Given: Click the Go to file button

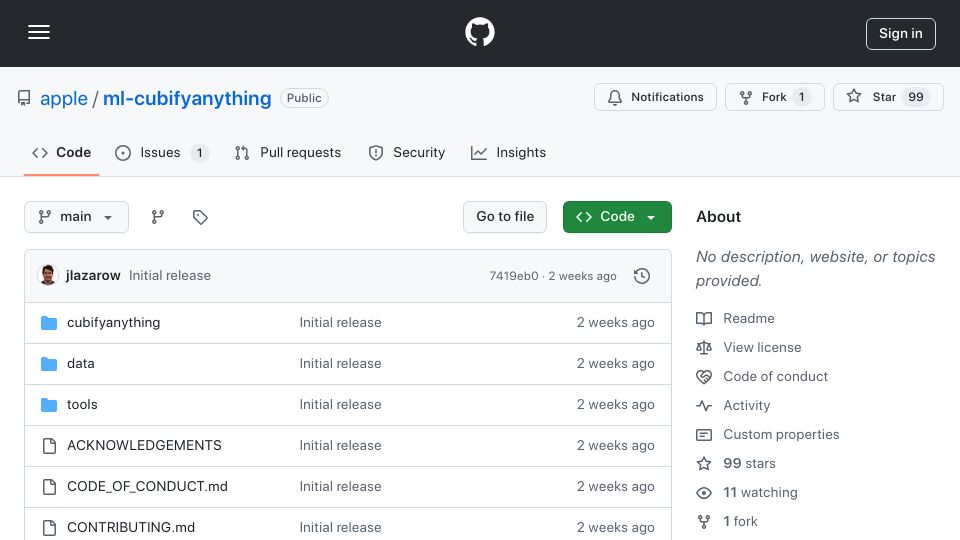Looking at the screenshot, I should pos(505,217).
